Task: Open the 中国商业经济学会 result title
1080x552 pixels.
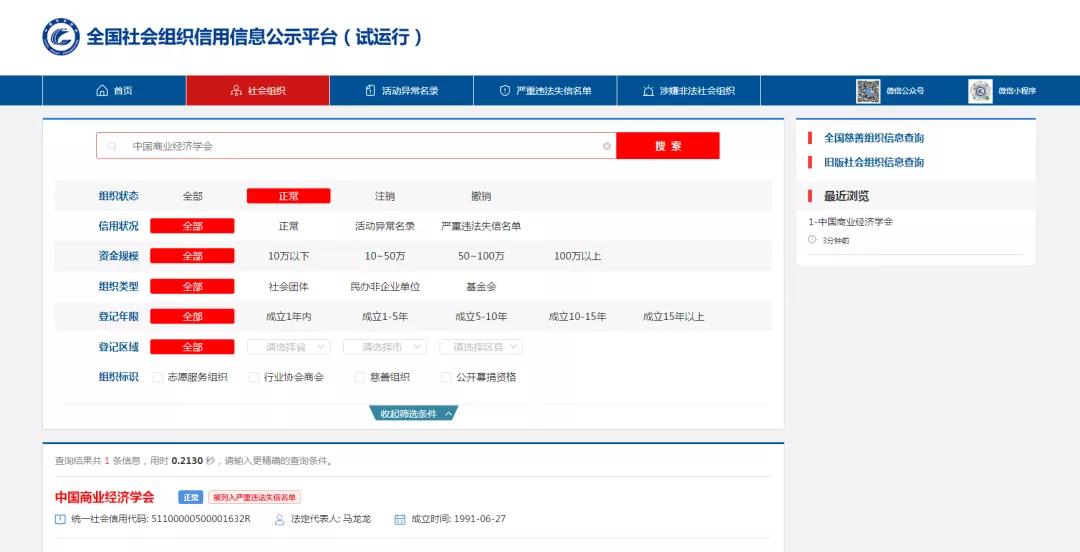Action: click(105, 498)
